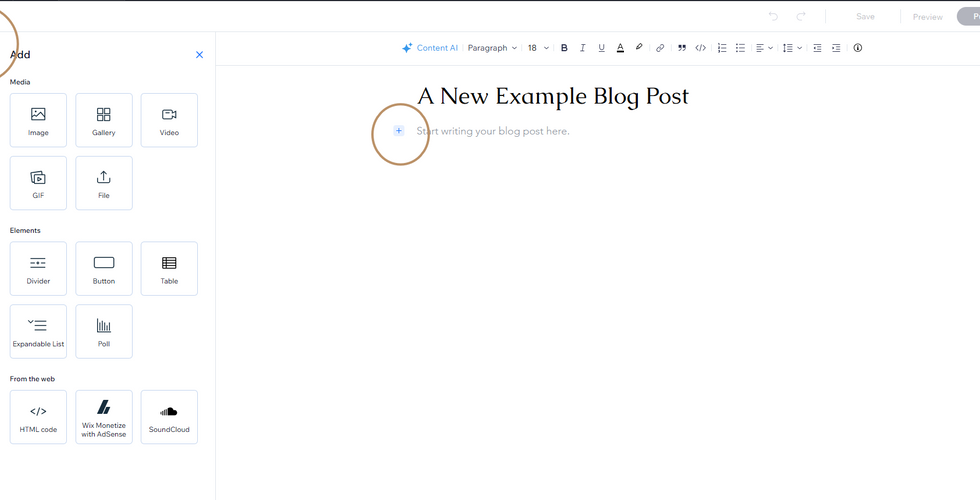Toggle italic formatting
This screenshot has height=500, width=980.
point(582,48)
